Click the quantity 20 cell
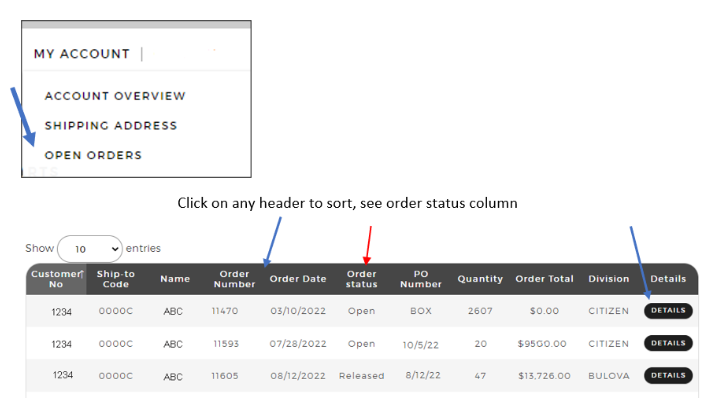This screenshot has height=407, width=709. click(480, 344)
